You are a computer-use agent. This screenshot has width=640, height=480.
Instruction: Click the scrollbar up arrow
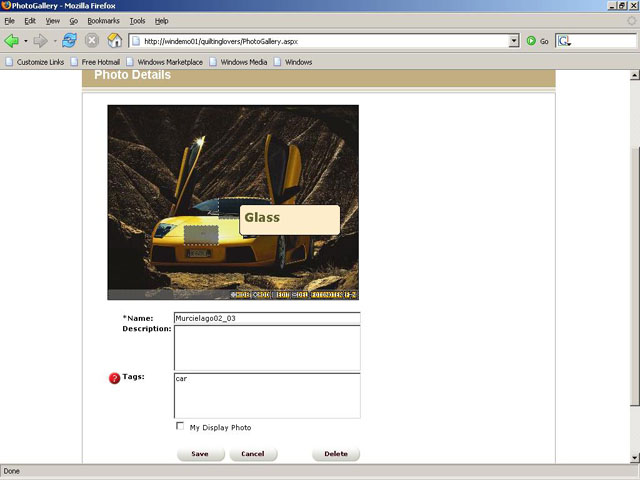(x=634, y=75)
